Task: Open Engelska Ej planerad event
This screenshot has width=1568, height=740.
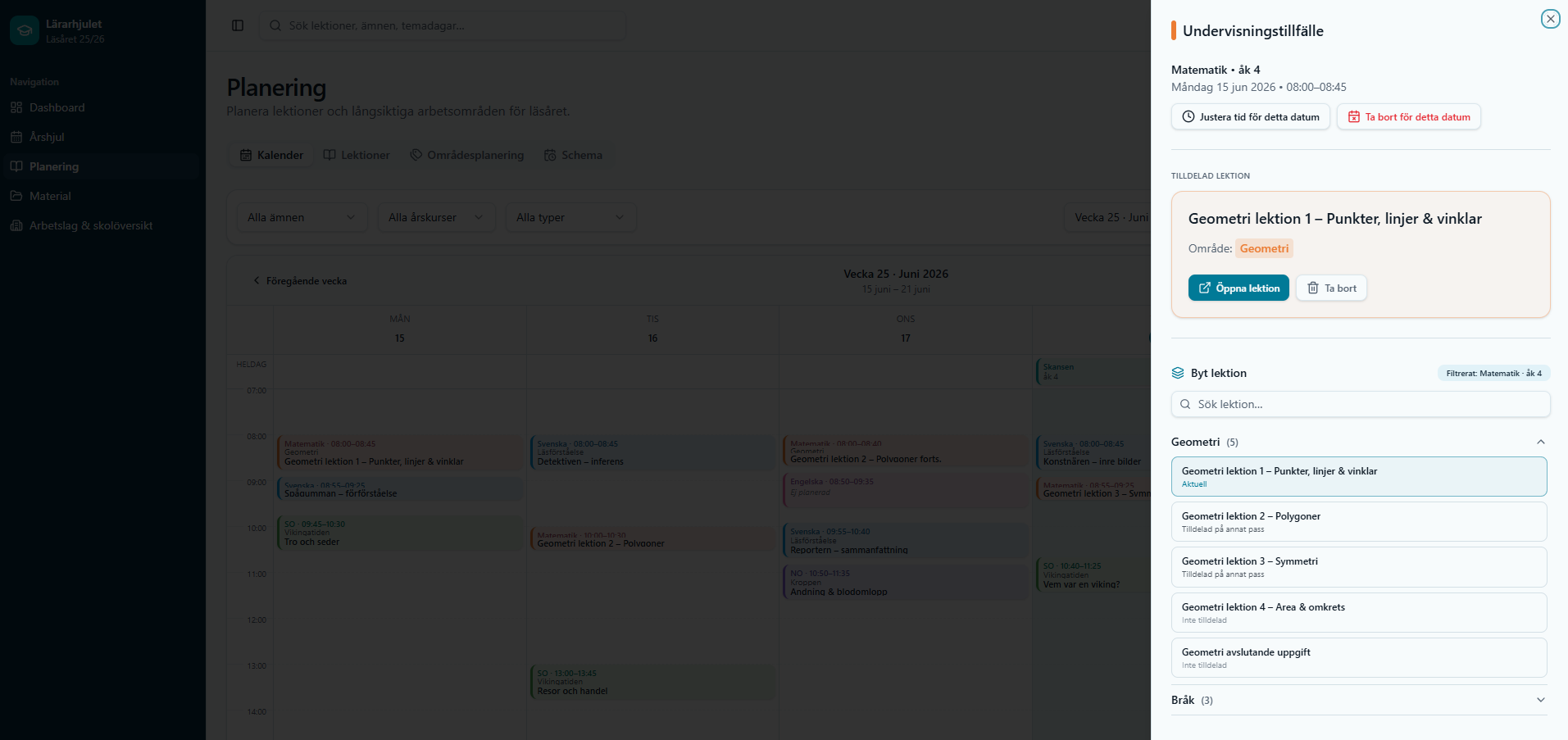Action: pyautogui.click(x=905, y=489)
